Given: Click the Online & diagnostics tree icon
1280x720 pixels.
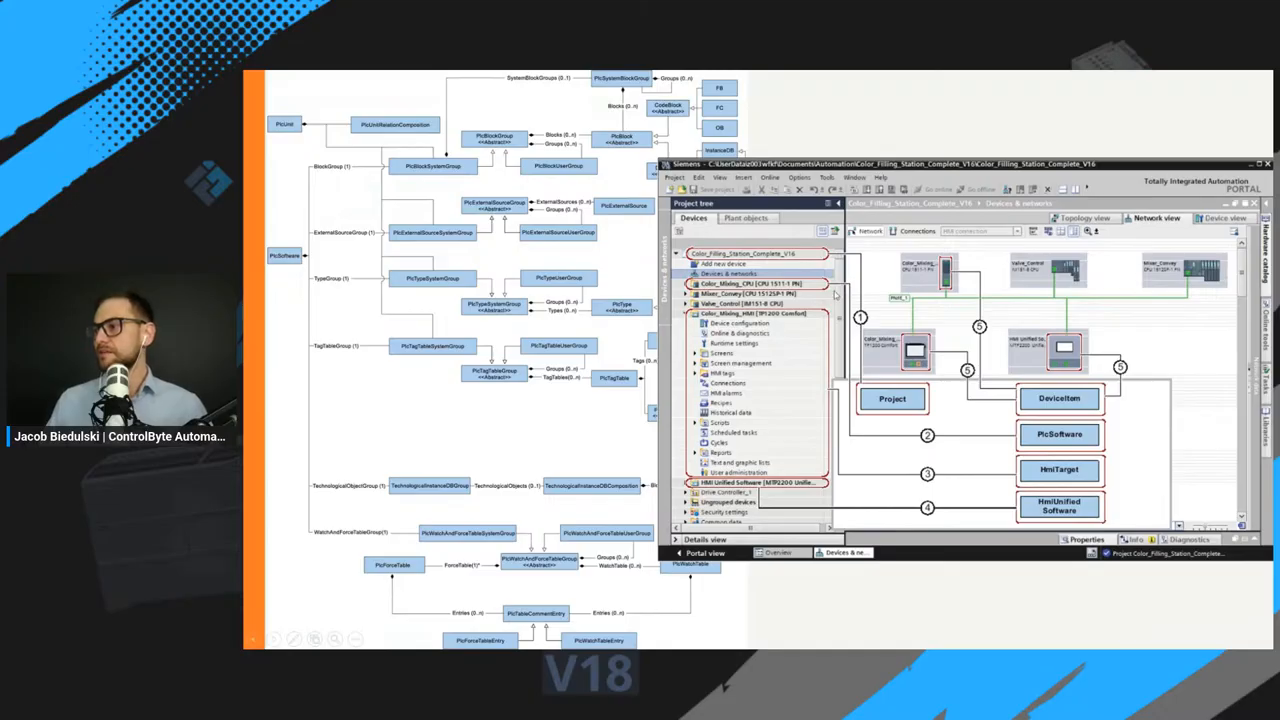Looking at the screenshot, I should 704,333.
